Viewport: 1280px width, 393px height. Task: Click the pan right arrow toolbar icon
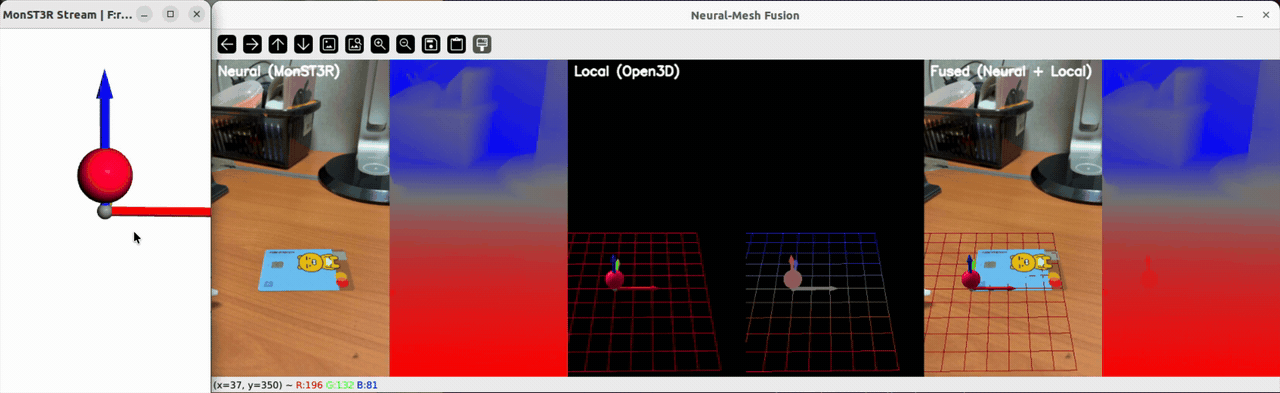click(x=253, y=44)
